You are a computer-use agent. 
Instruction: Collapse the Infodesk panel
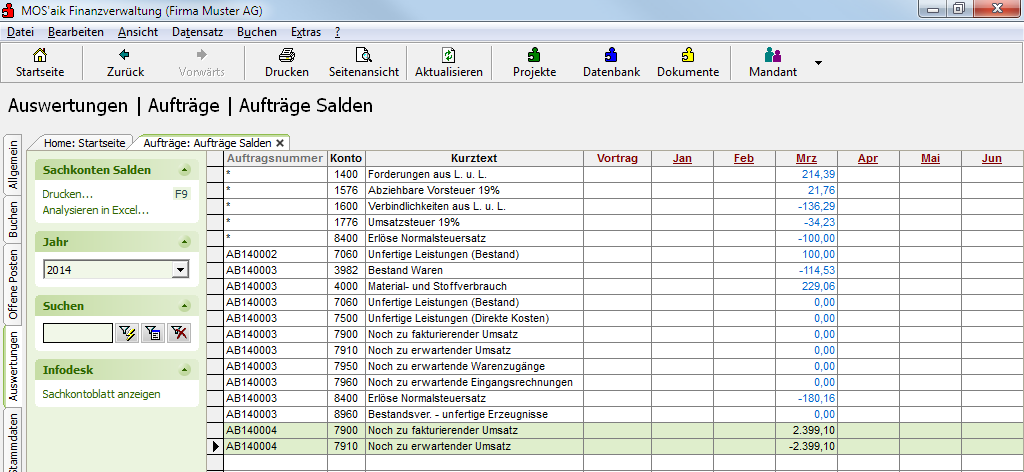(x=185, y=370)
